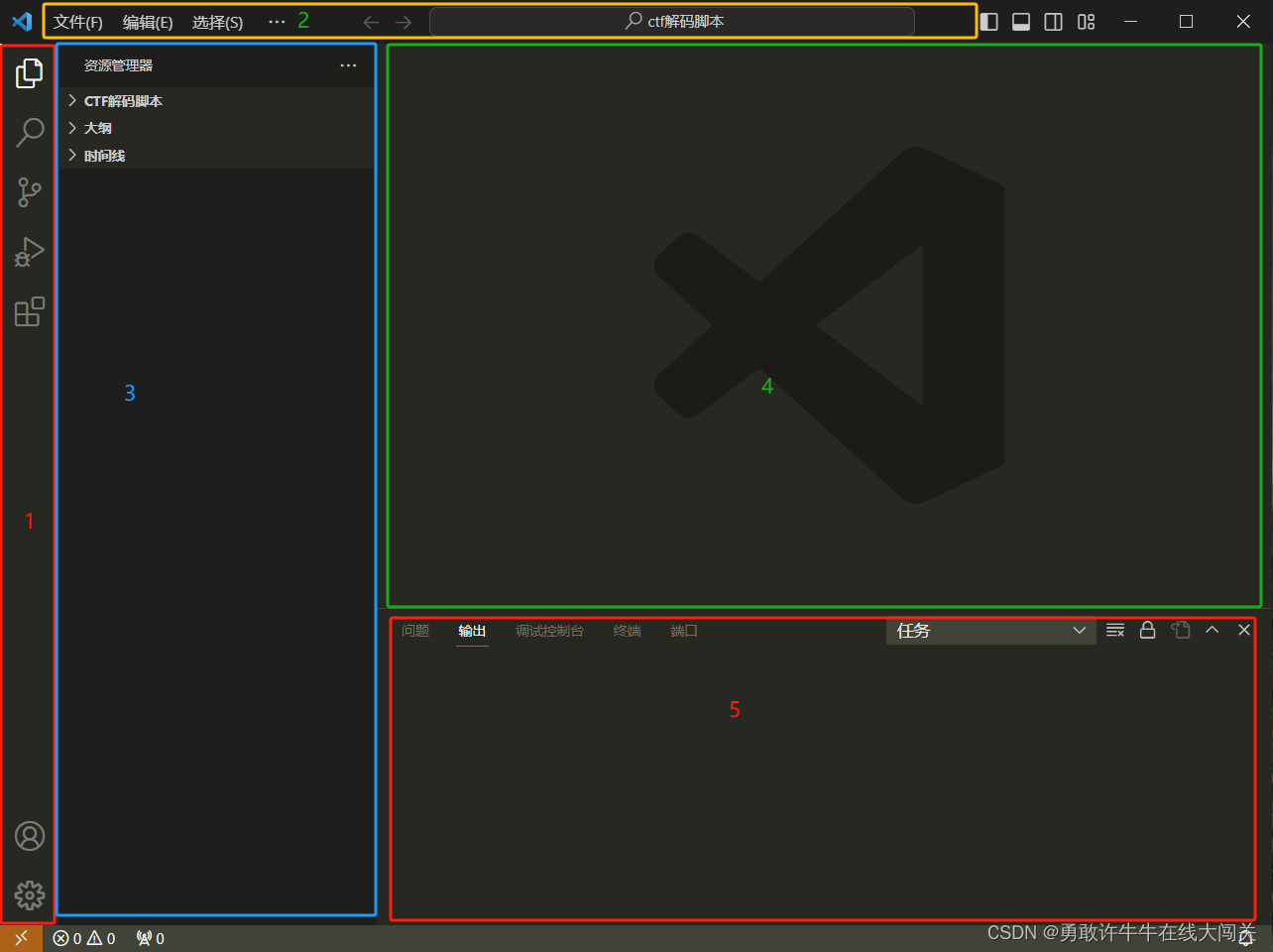Toggle bottom panel visibility from title bar

[1021, 22]
